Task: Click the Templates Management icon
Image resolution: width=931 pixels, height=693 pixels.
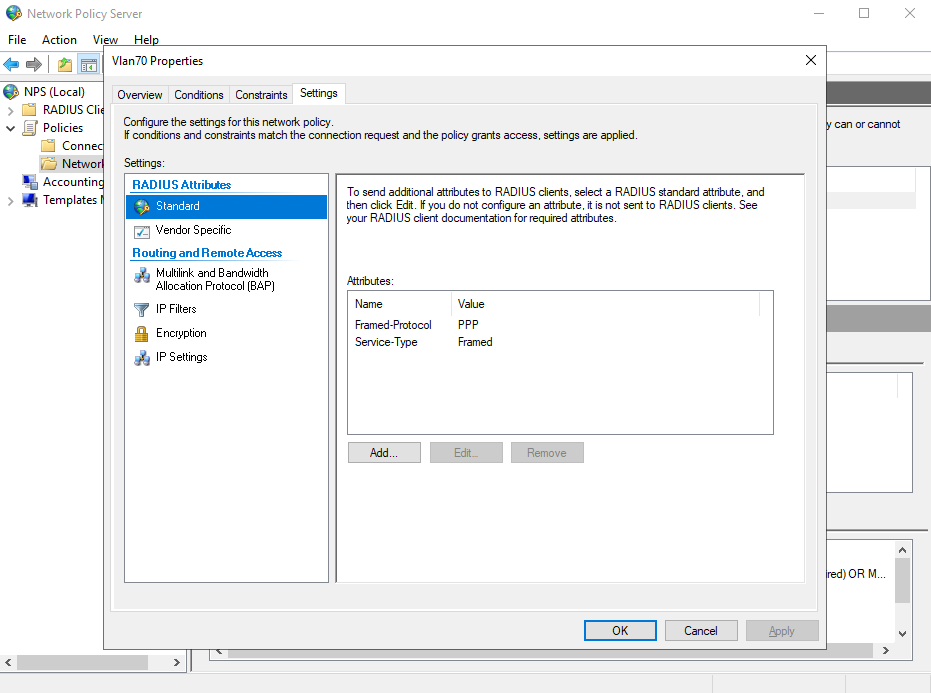Action: tap(30, 200)
